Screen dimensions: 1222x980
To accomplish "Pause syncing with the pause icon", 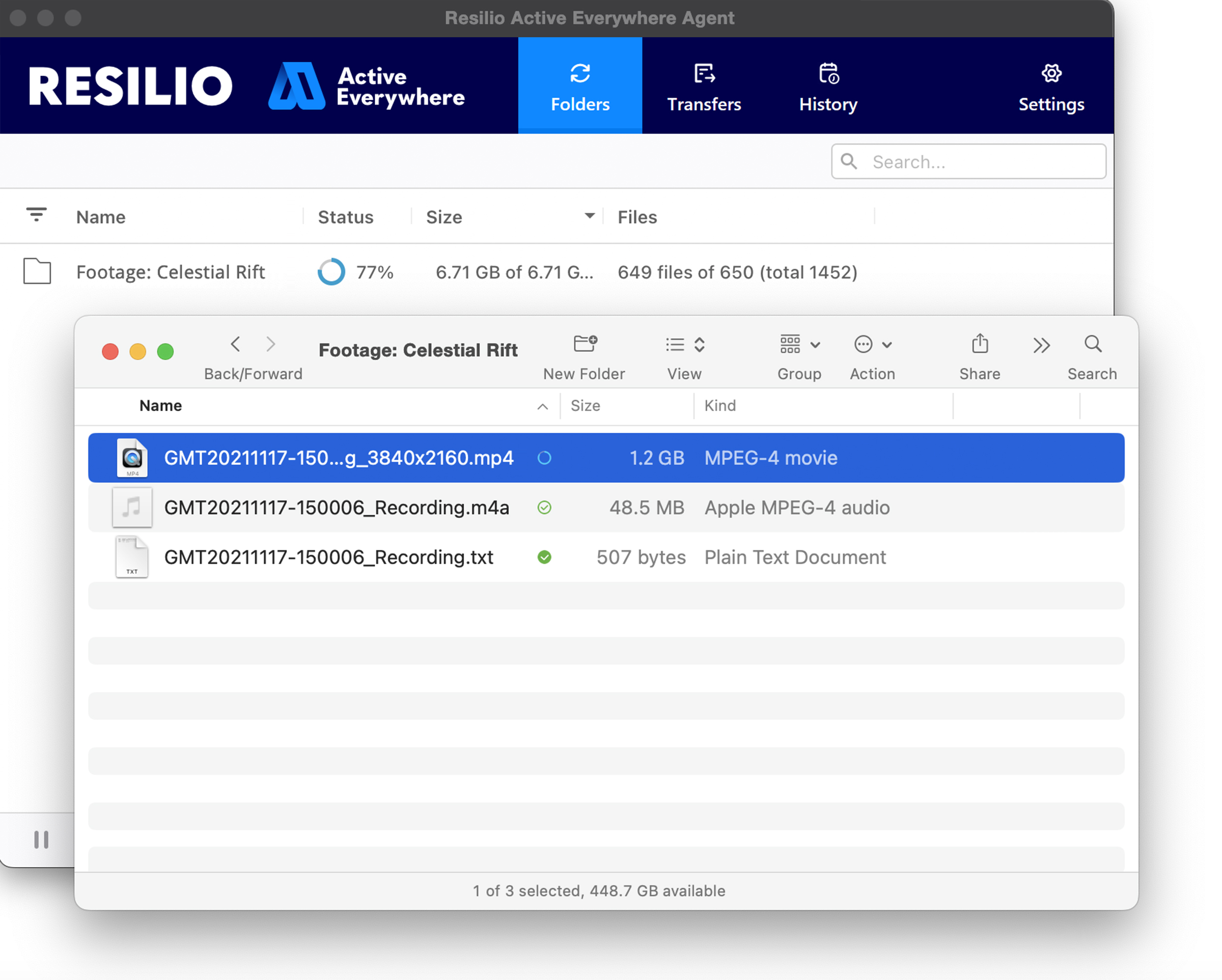I will (41, 840).
